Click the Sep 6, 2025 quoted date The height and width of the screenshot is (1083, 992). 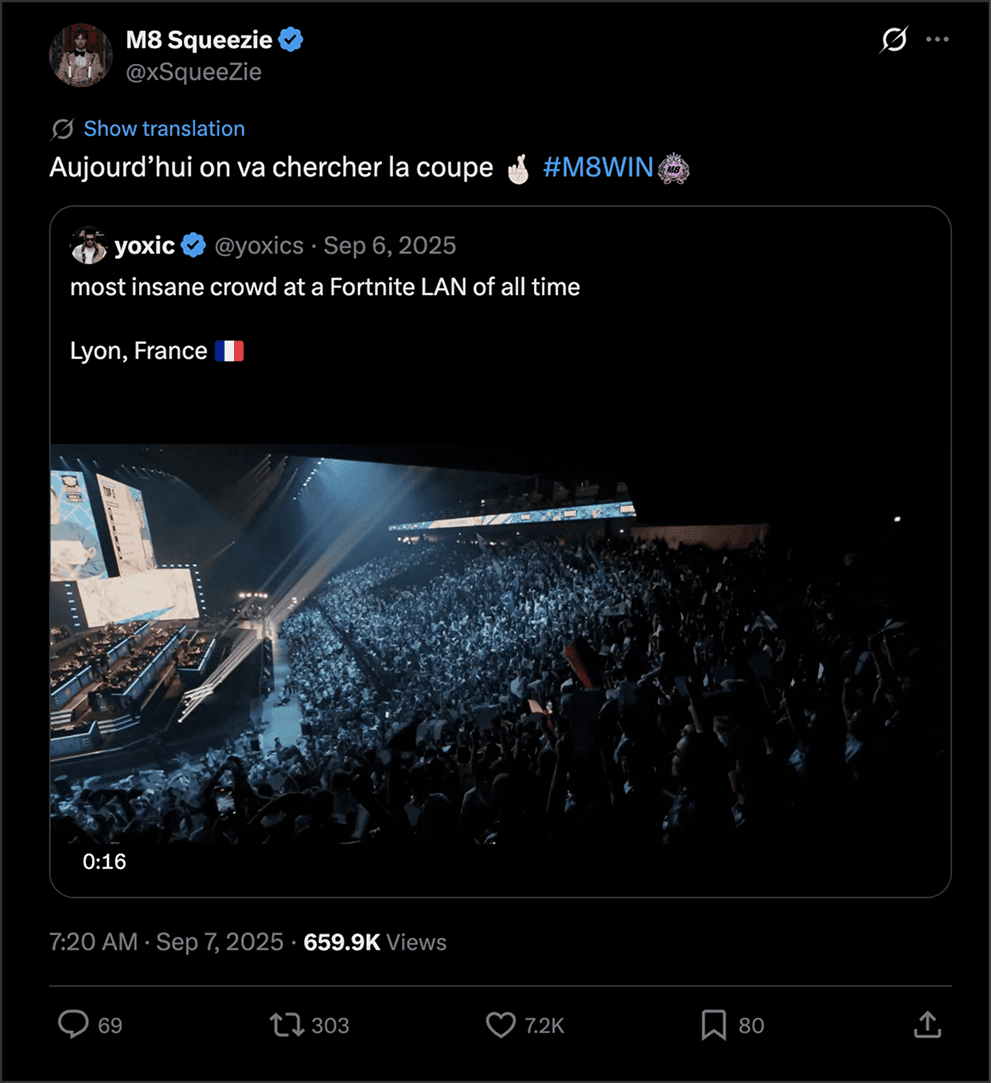click(x=389, y=246)
